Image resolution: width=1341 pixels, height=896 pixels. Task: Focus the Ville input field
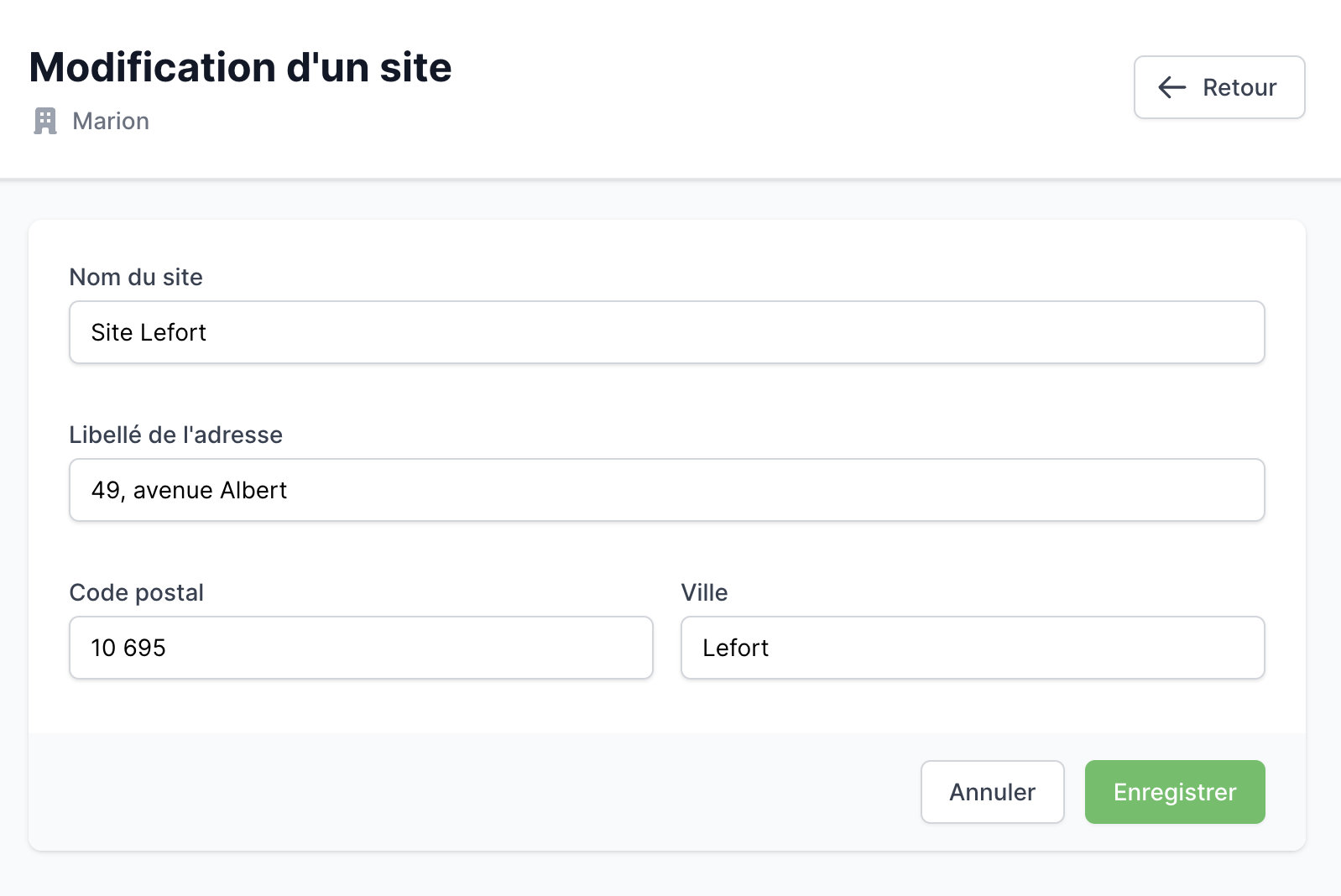(x=973, y=648)
